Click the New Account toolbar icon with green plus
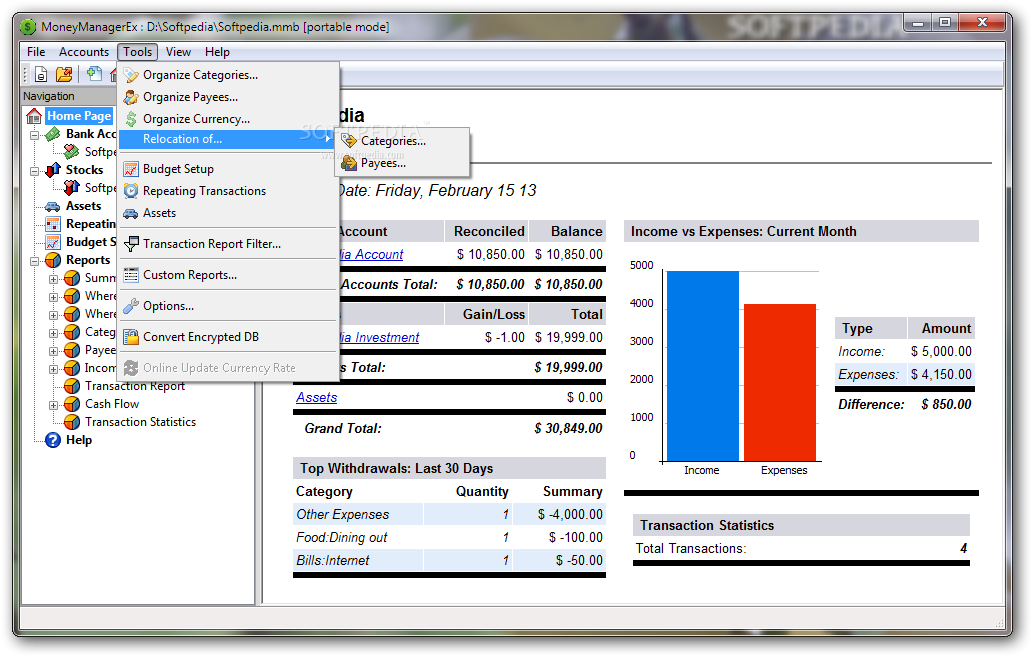The height and width of the screenshot is (657, 1033). (94, 74)
